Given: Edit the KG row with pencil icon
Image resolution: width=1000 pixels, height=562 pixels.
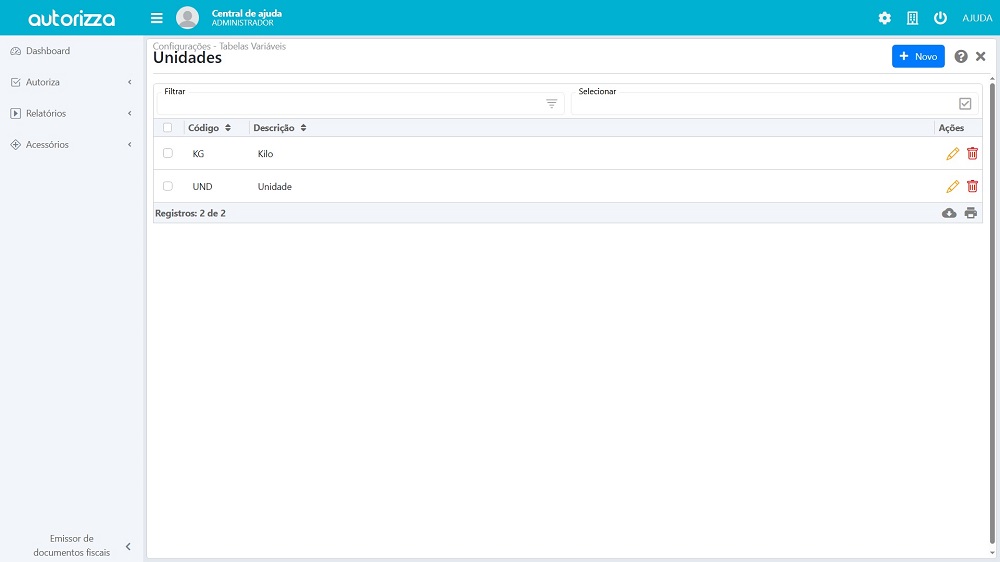Looking at the screenshot, I should point(952,154).
